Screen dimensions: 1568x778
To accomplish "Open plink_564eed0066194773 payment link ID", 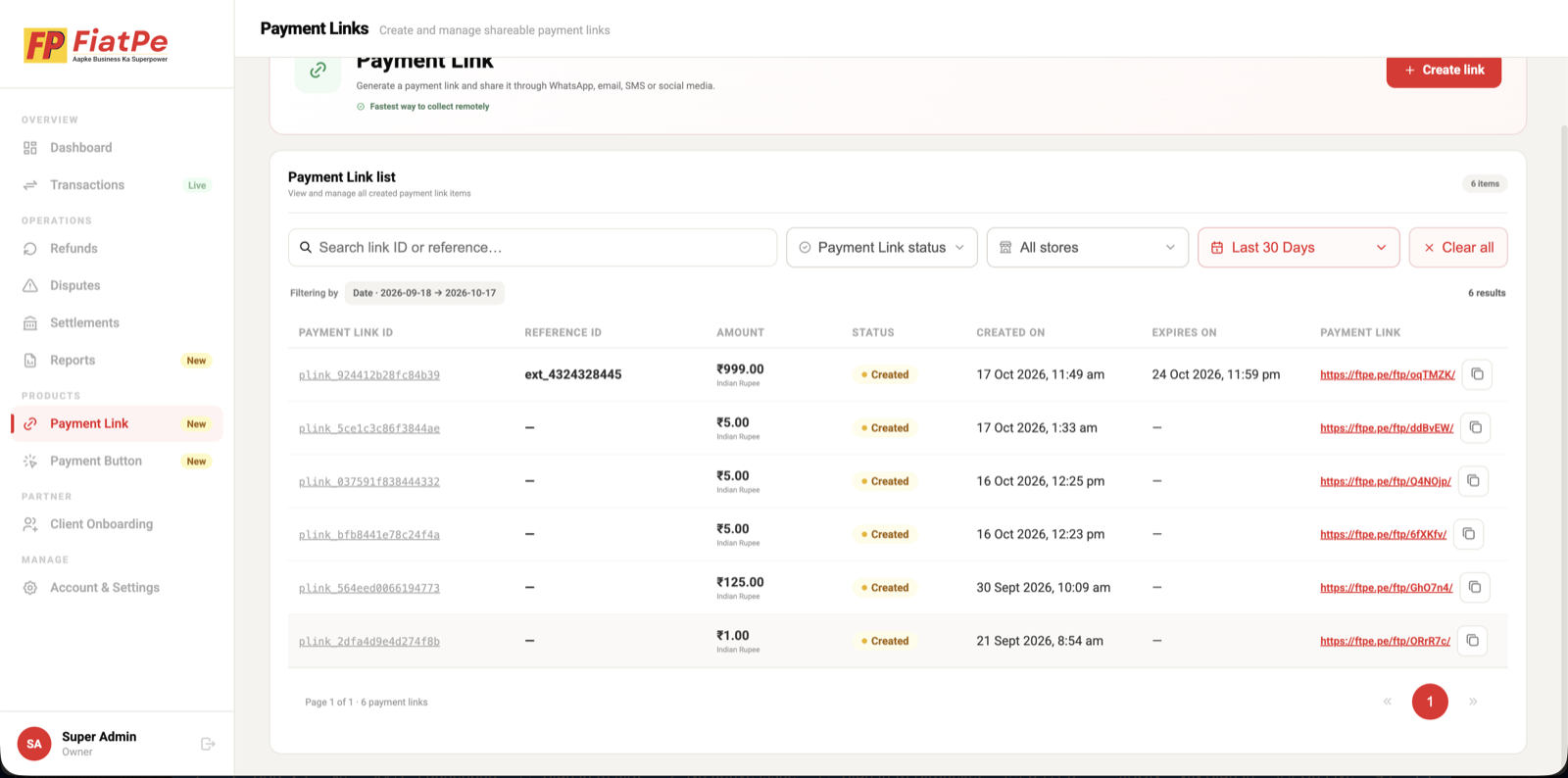I will coord(369,588).
